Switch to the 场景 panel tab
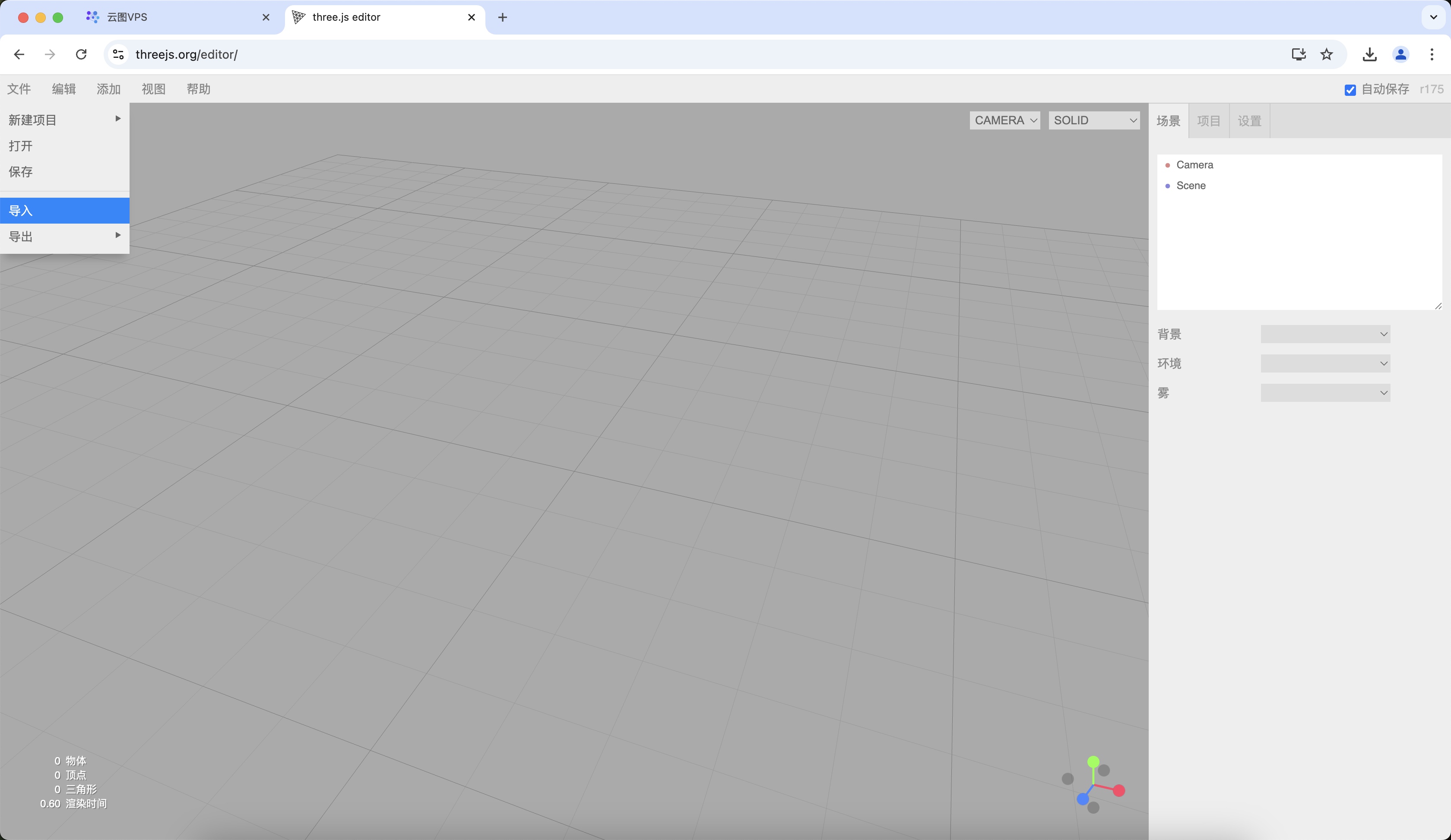The image size is (1451, 840). 1168,121
